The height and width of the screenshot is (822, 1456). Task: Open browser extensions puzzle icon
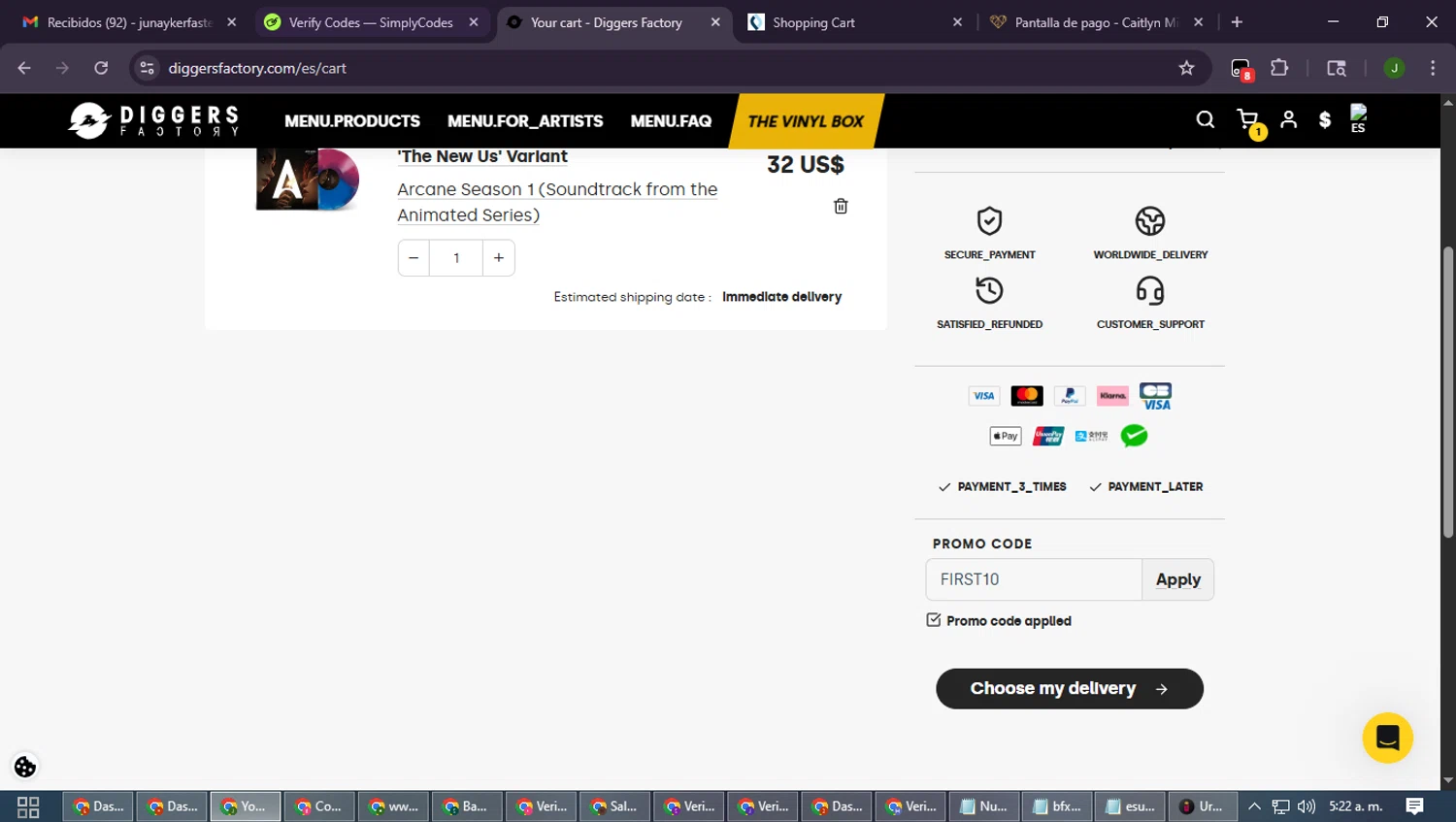tap(1279, 68)
